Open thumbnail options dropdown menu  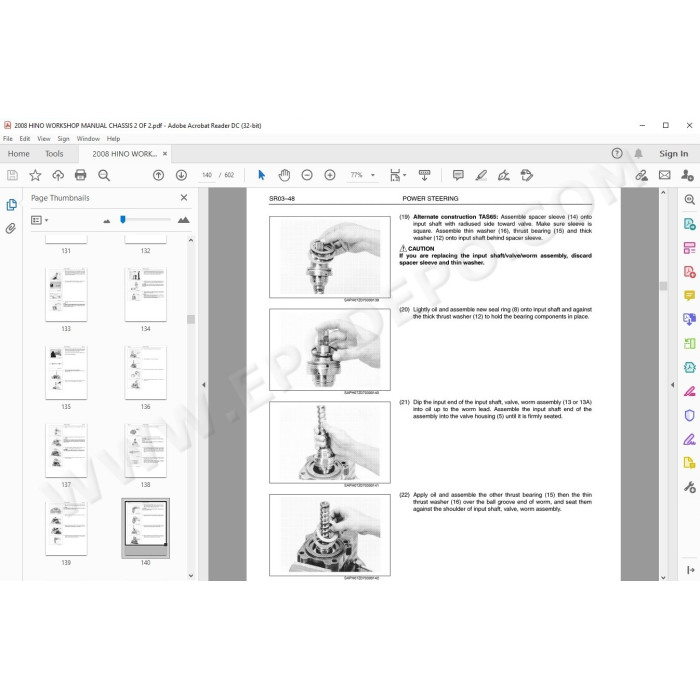click(39, 220)
